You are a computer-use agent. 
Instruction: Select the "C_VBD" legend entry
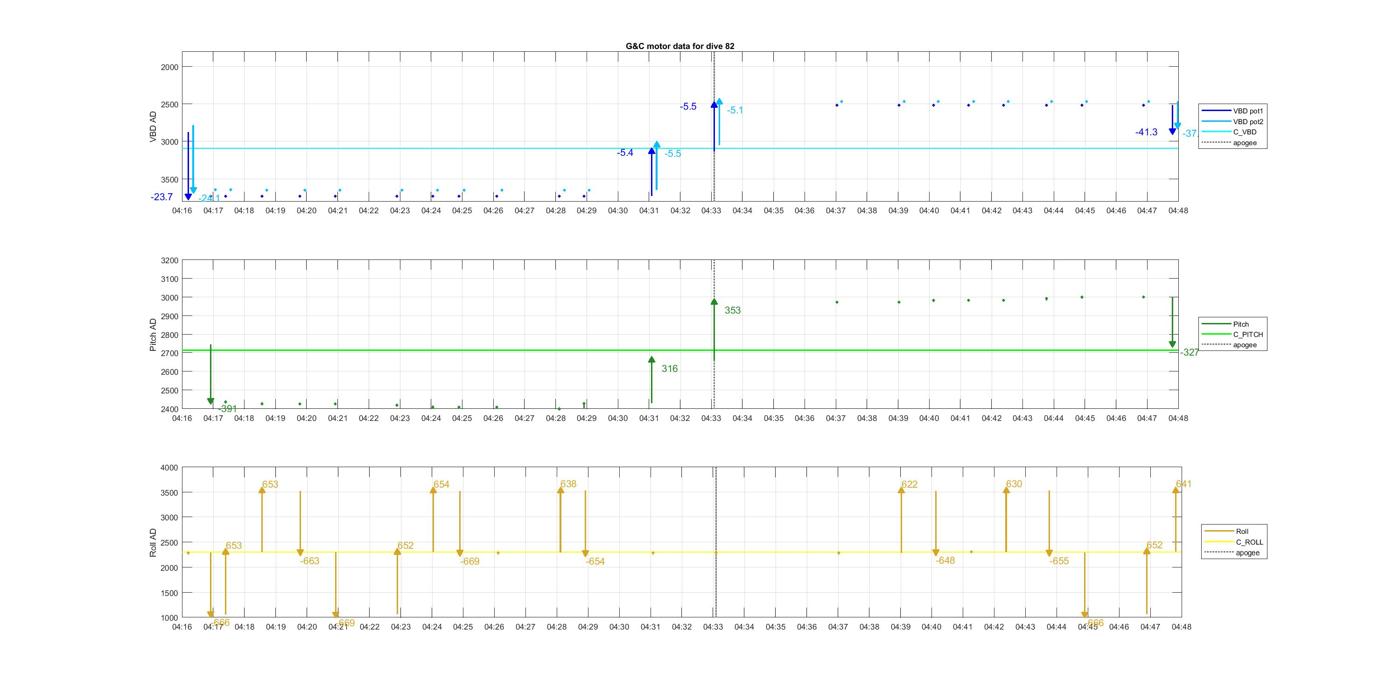1230,132
